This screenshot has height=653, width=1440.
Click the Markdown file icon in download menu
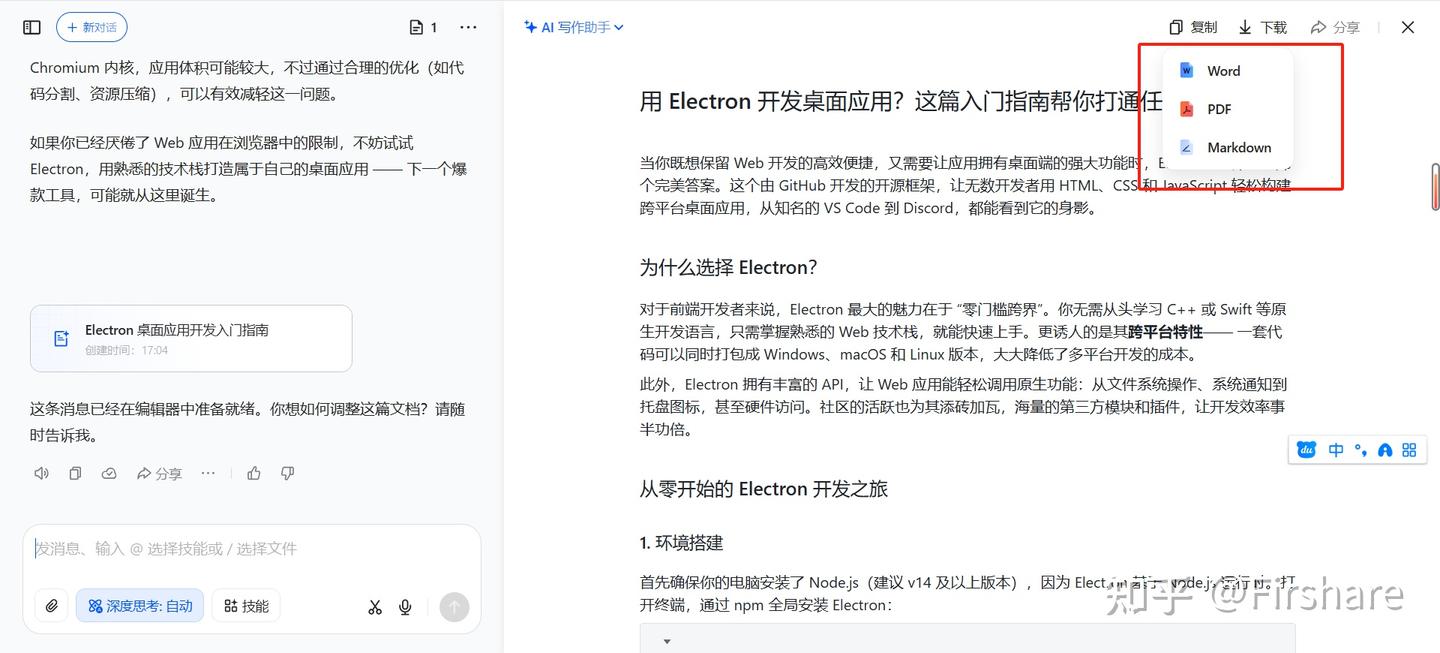[1186, 147]
